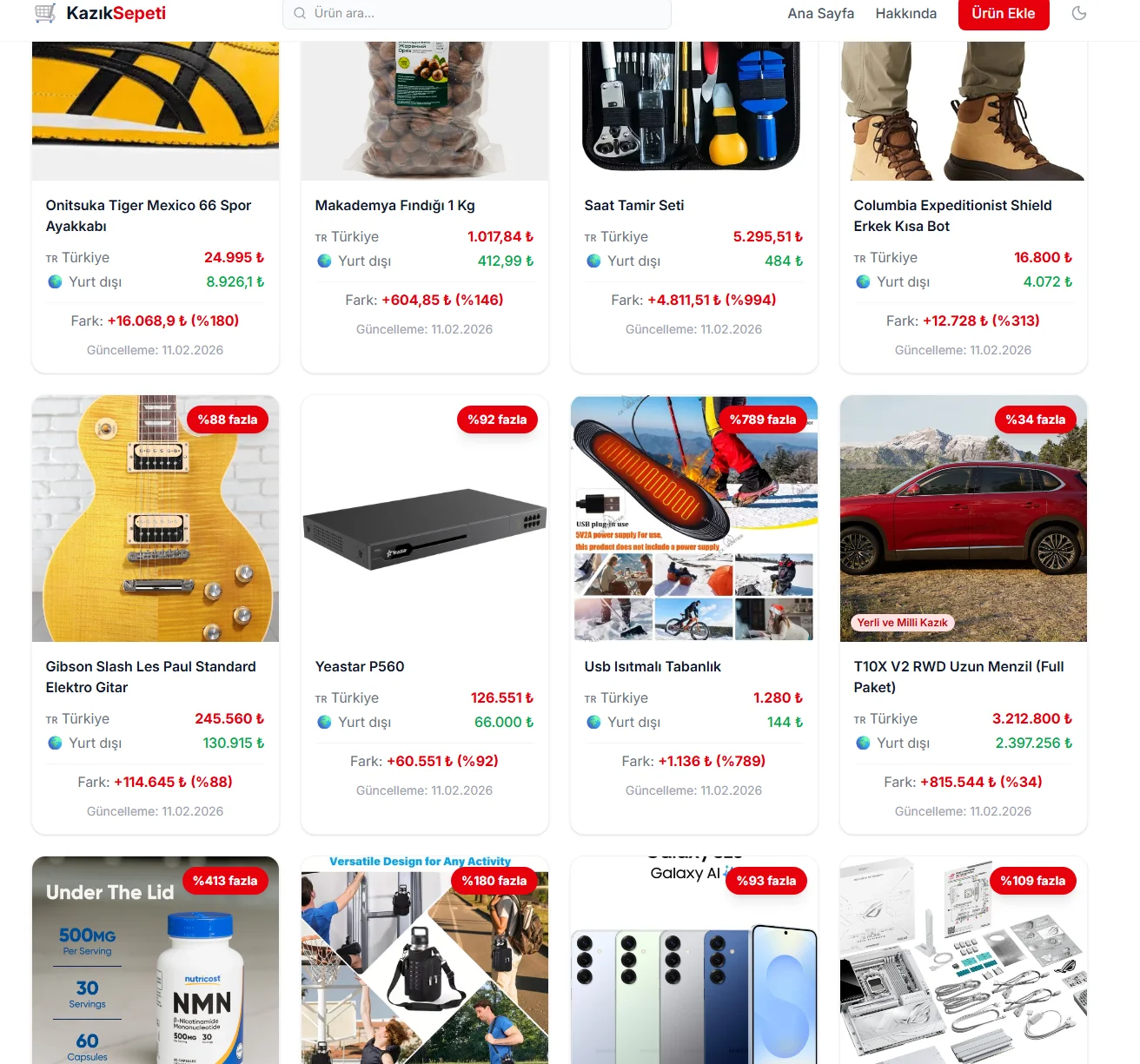Select the %109 fazla badge on motherboard card
The image size is (1140, 1064).
pos(1032,881)
